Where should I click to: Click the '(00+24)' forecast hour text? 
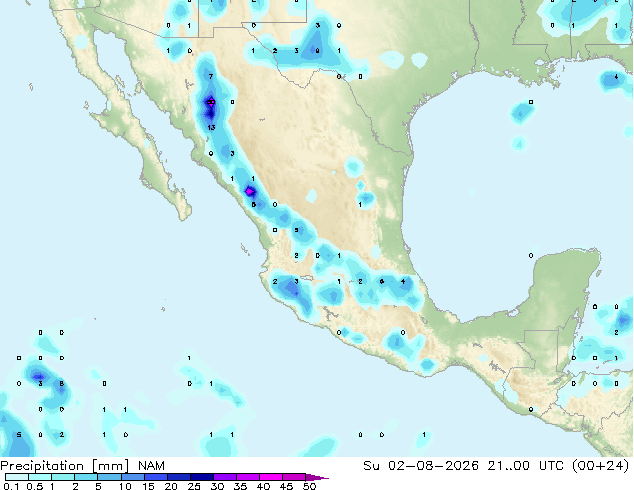(602, 466)
